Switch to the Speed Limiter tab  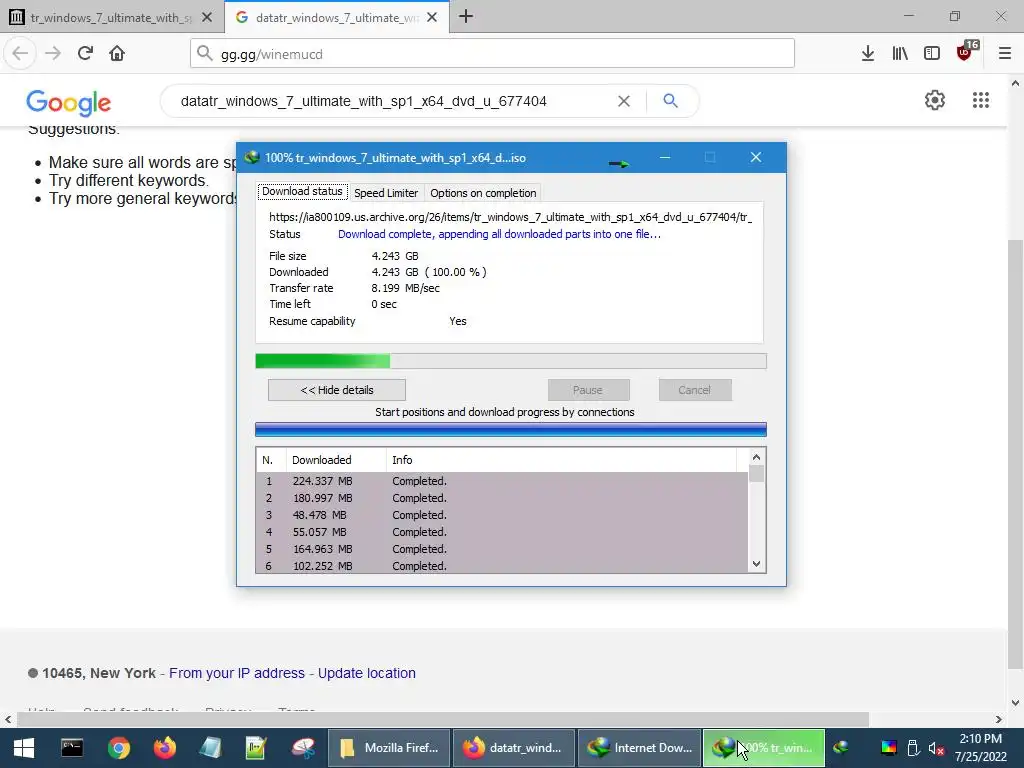point(385,193)
